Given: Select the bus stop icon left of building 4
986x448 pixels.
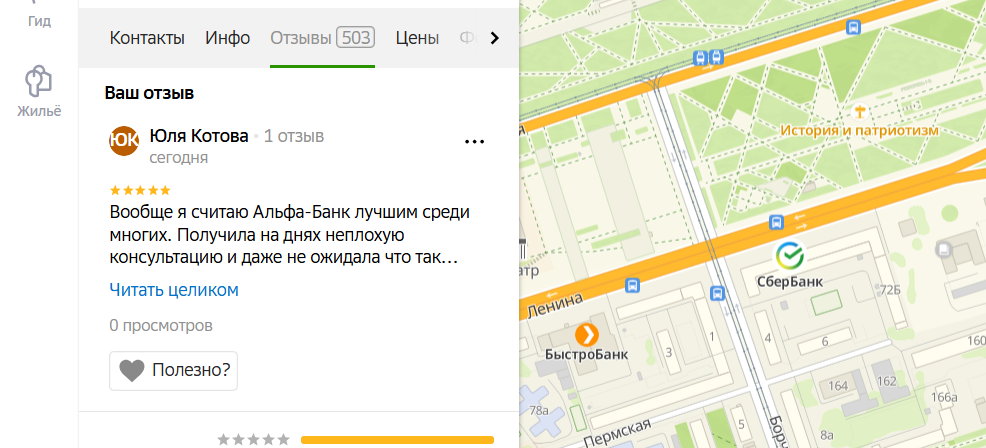Looking at the screenshot, I should click(717, 293).
